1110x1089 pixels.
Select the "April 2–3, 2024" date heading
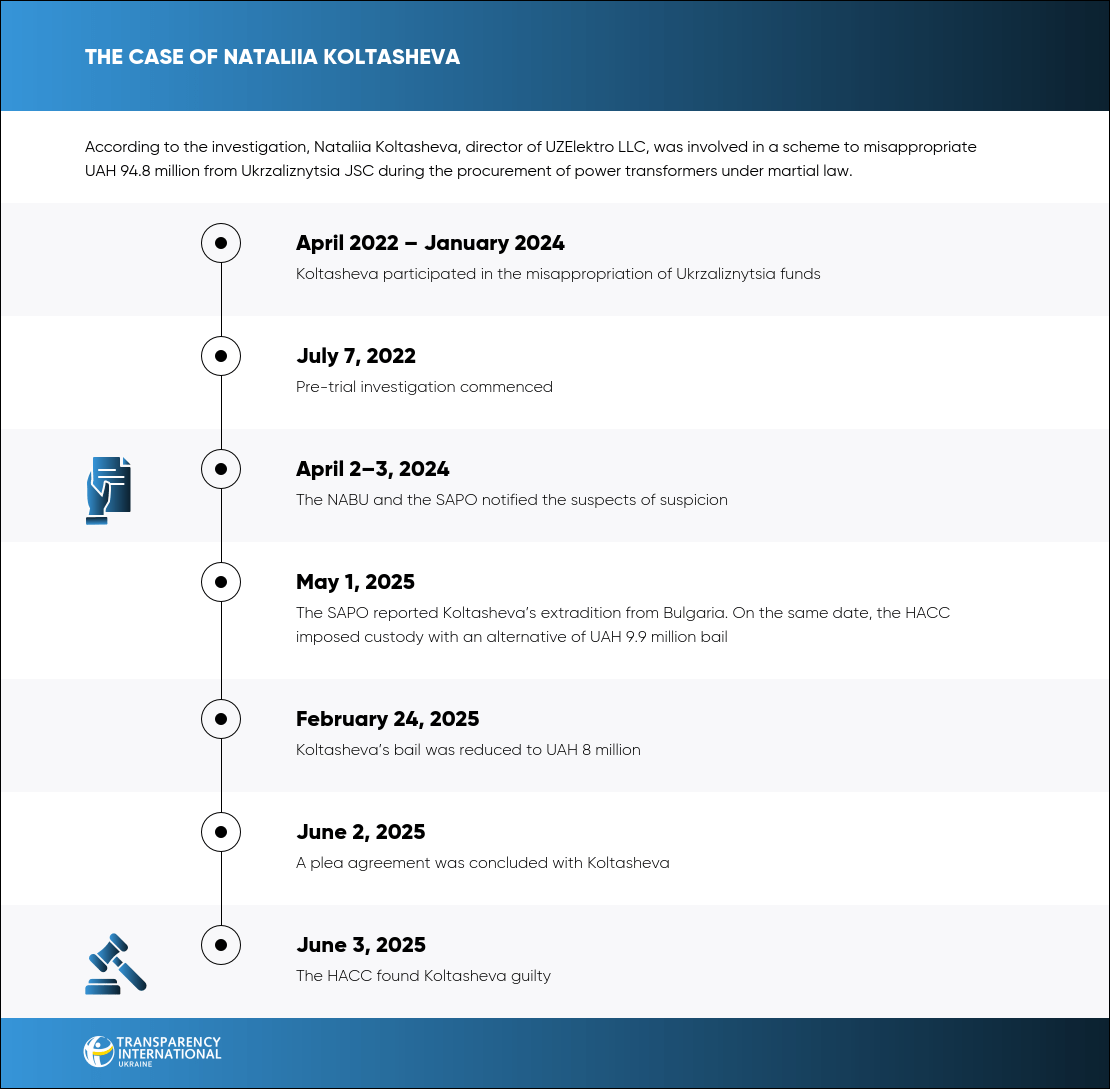(372, 469)
